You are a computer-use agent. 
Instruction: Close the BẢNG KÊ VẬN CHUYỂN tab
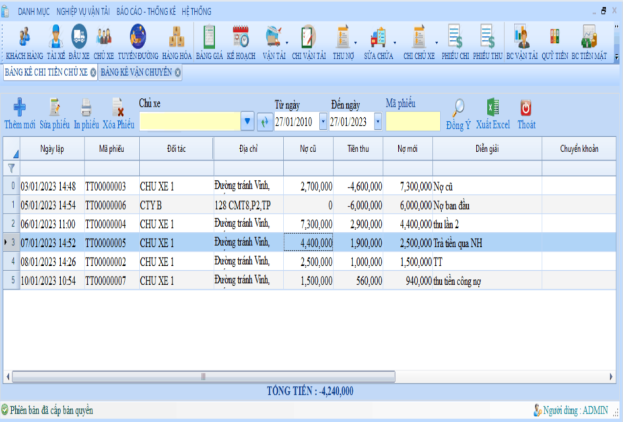point(178,72)
